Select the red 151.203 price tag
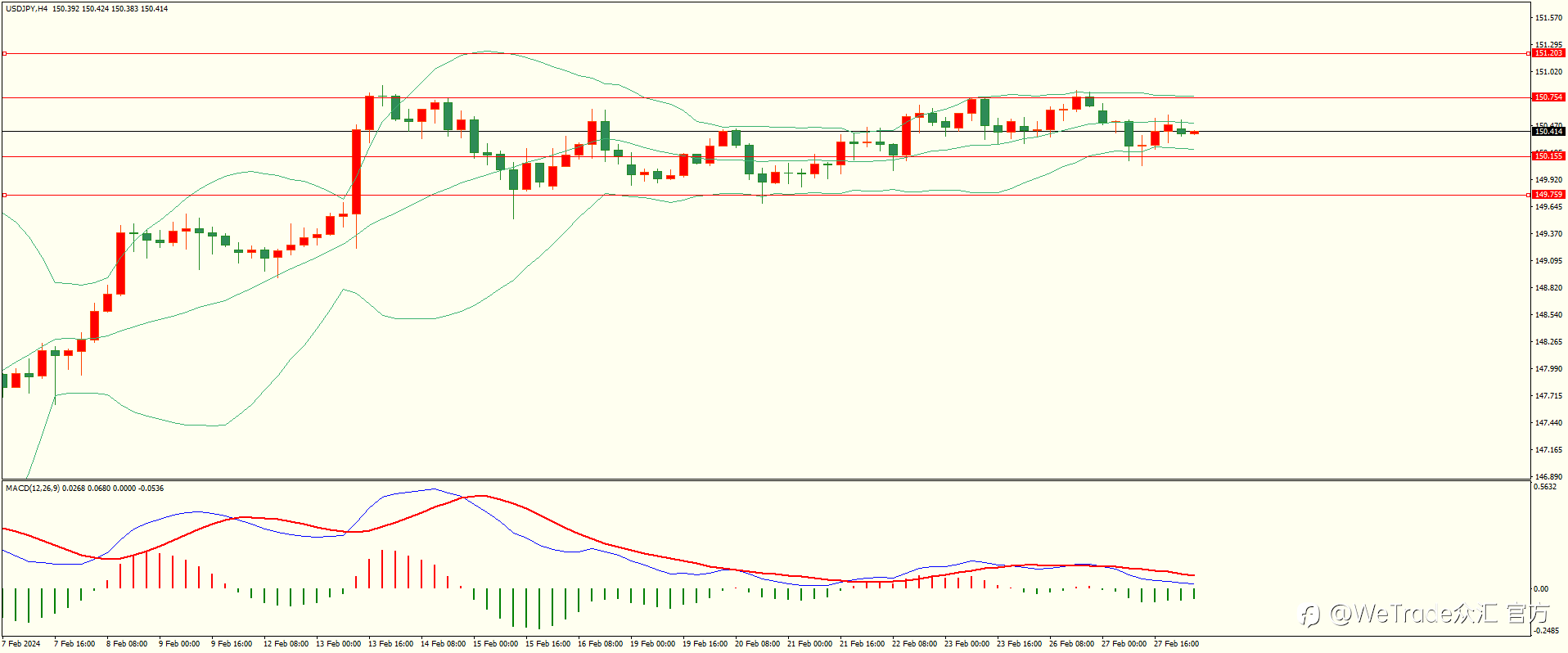Image resolution: width=1568 pixels, height=653 pixels. 1548,53
